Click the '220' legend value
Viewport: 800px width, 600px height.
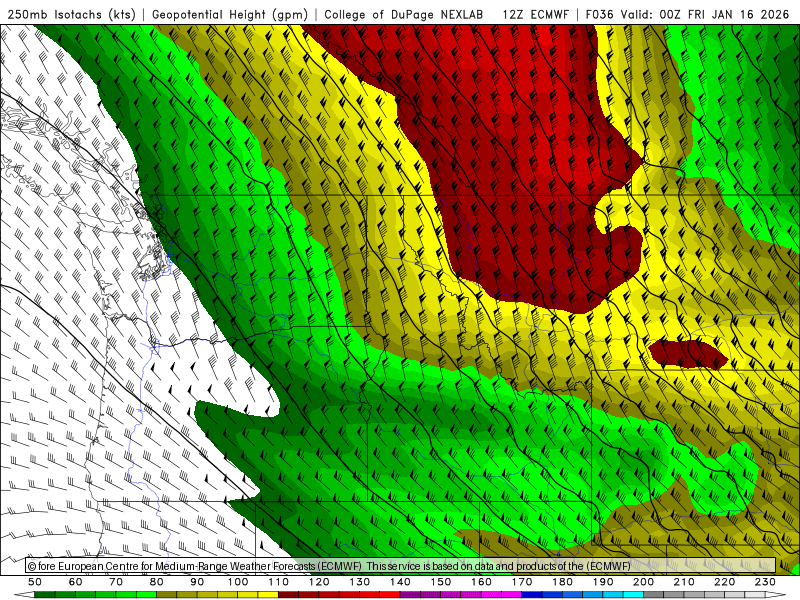[x=724, y=582]
